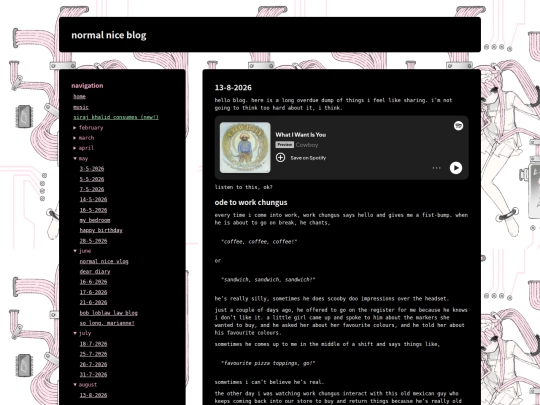The width and height of the screenshot is (540, 405).
Task: Click the Preview badge in Spotify embed
Action: pyautogui.click(x=284, y=145)
